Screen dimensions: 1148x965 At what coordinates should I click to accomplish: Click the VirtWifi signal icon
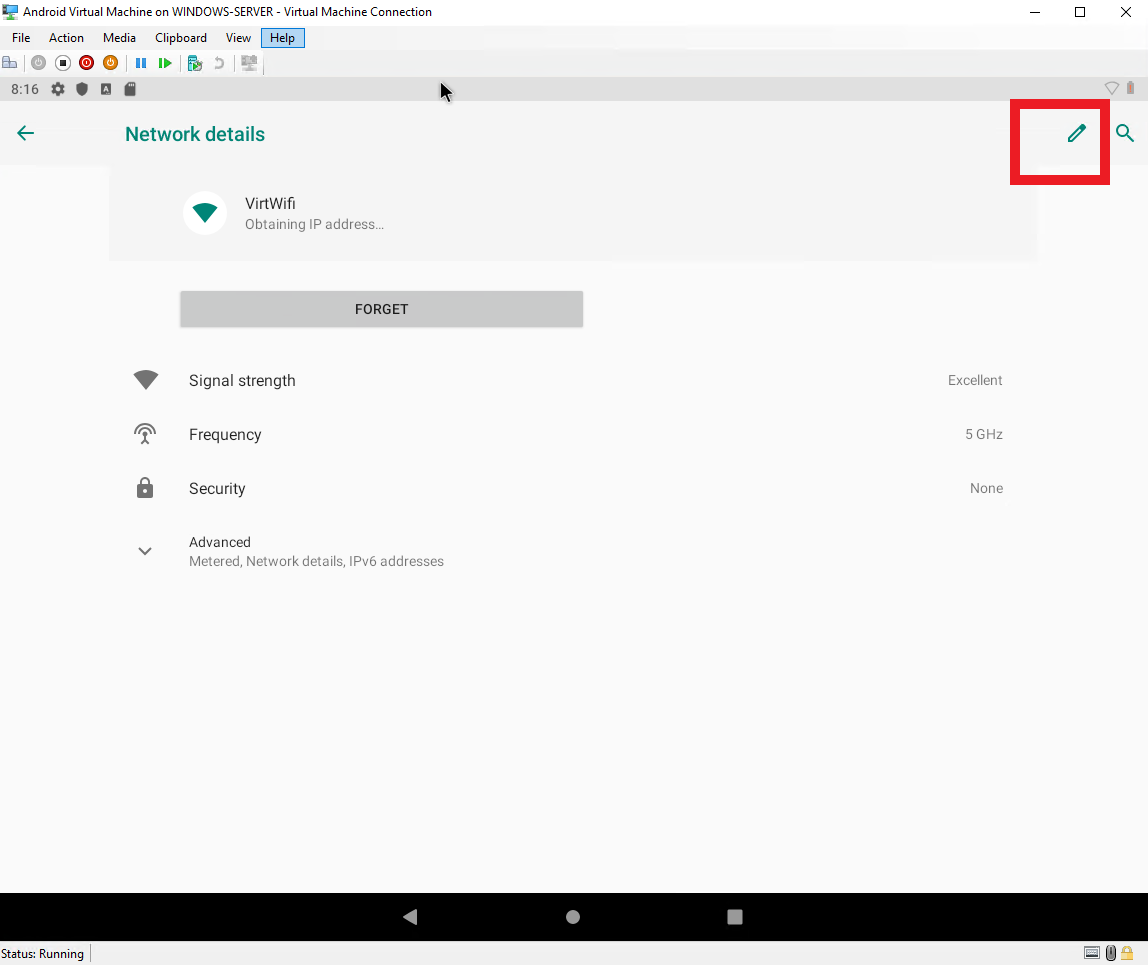click(x=205, y=212)
